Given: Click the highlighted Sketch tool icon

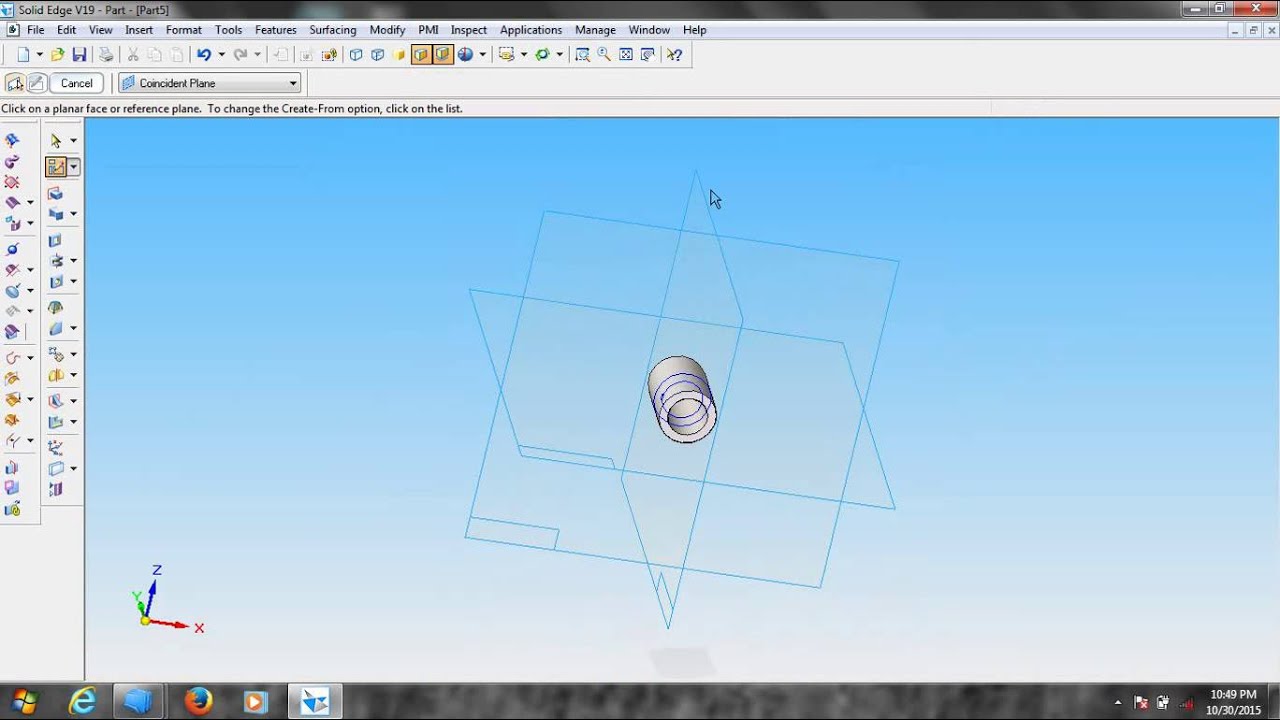Looking at the screenshot, I should pyautogui.click(x=56, y=167).
